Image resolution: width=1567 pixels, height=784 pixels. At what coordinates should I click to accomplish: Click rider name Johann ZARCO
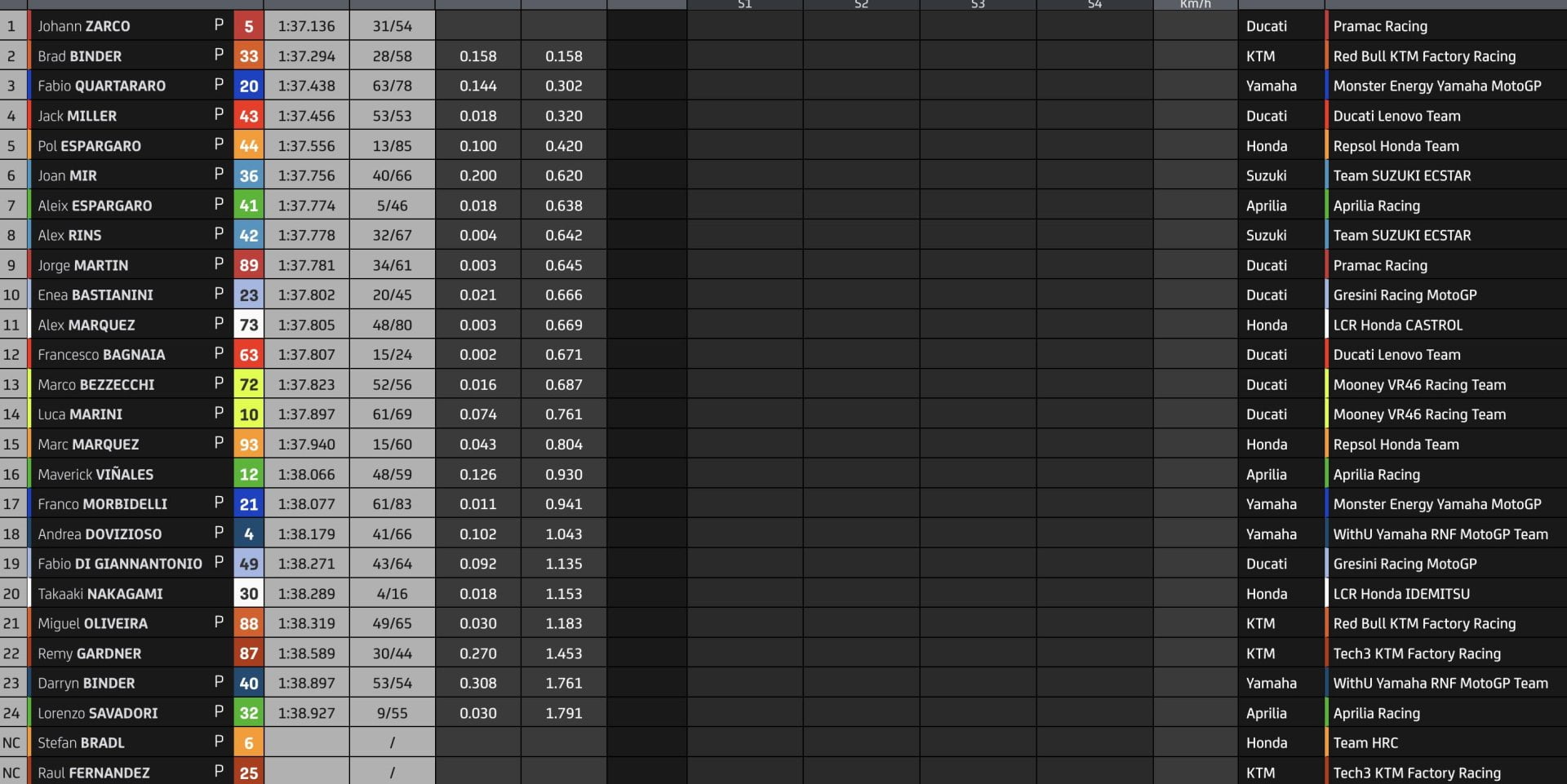83,26
